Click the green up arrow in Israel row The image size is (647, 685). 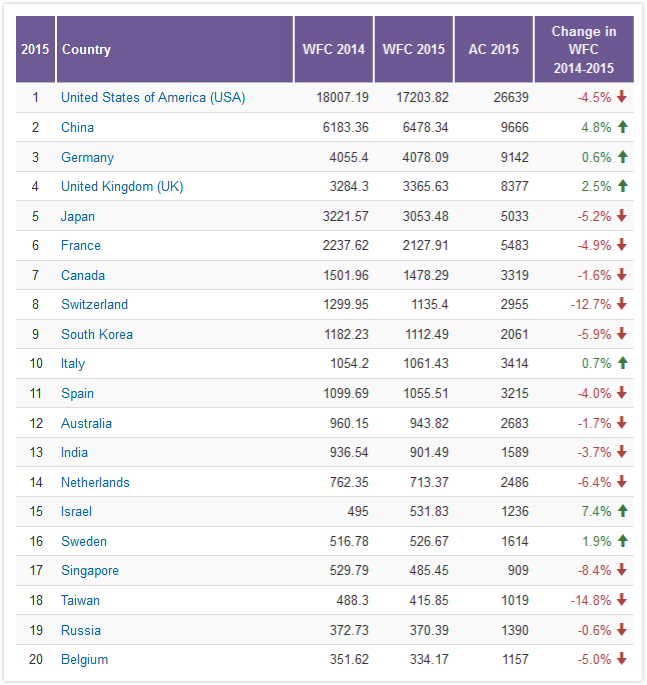(x=621, y=511)
